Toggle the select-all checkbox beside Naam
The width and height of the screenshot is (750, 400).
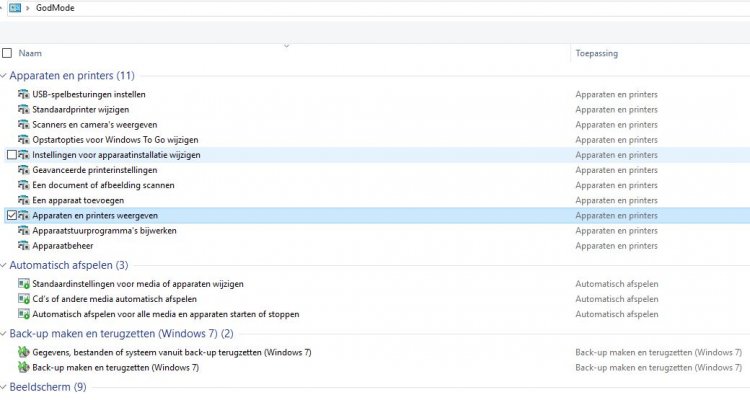8,52
